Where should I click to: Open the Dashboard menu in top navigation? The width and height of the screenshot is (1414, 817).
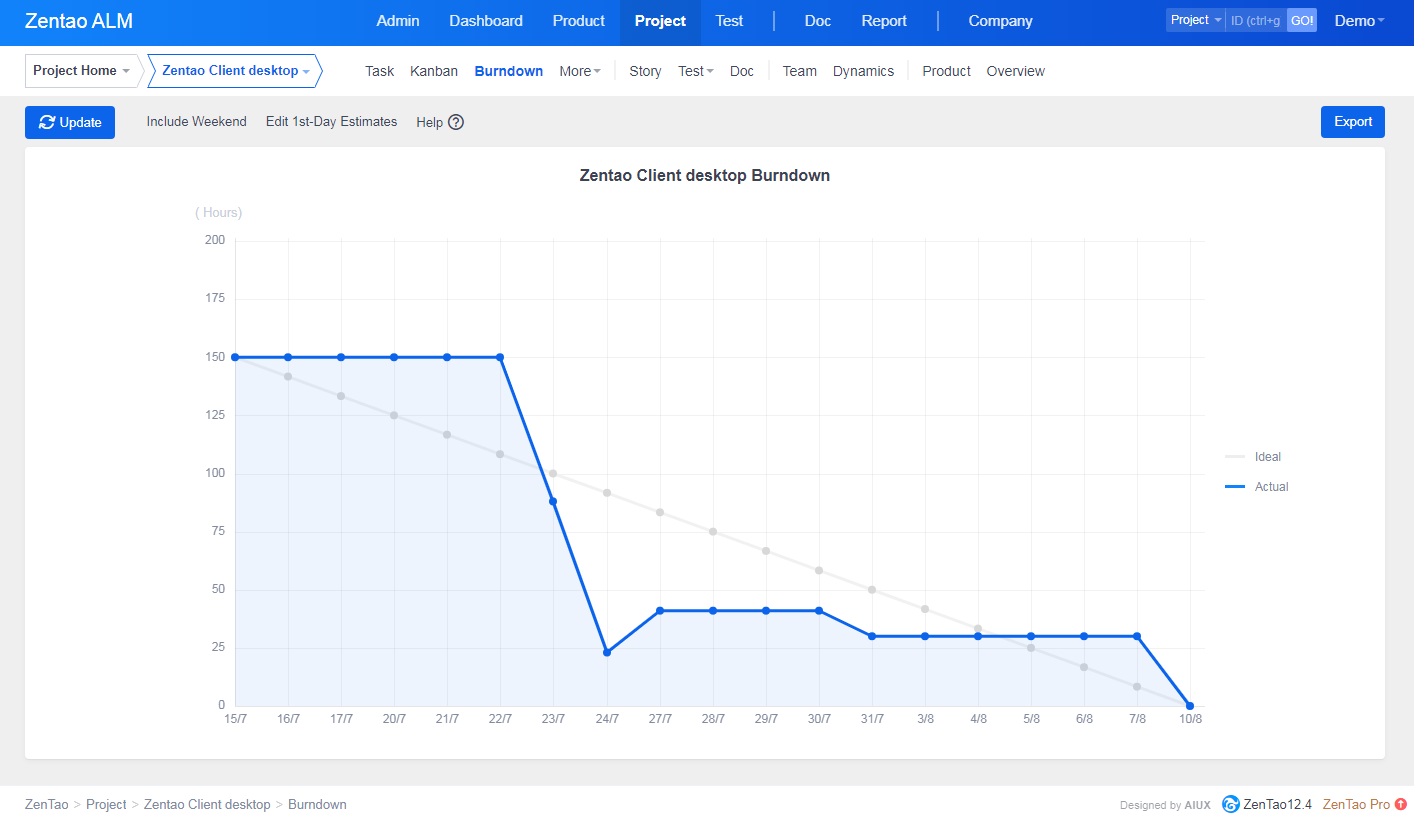coord(485,21)
